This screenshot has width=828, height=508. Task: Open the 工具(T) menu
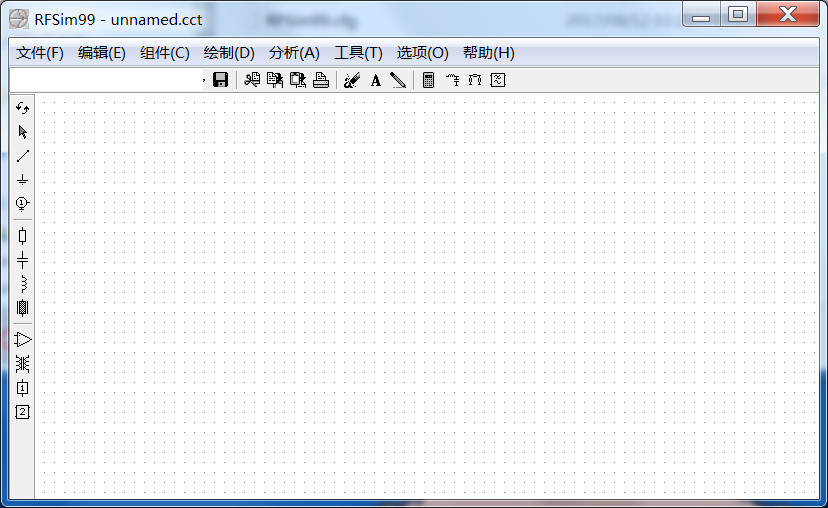[358, 53]
